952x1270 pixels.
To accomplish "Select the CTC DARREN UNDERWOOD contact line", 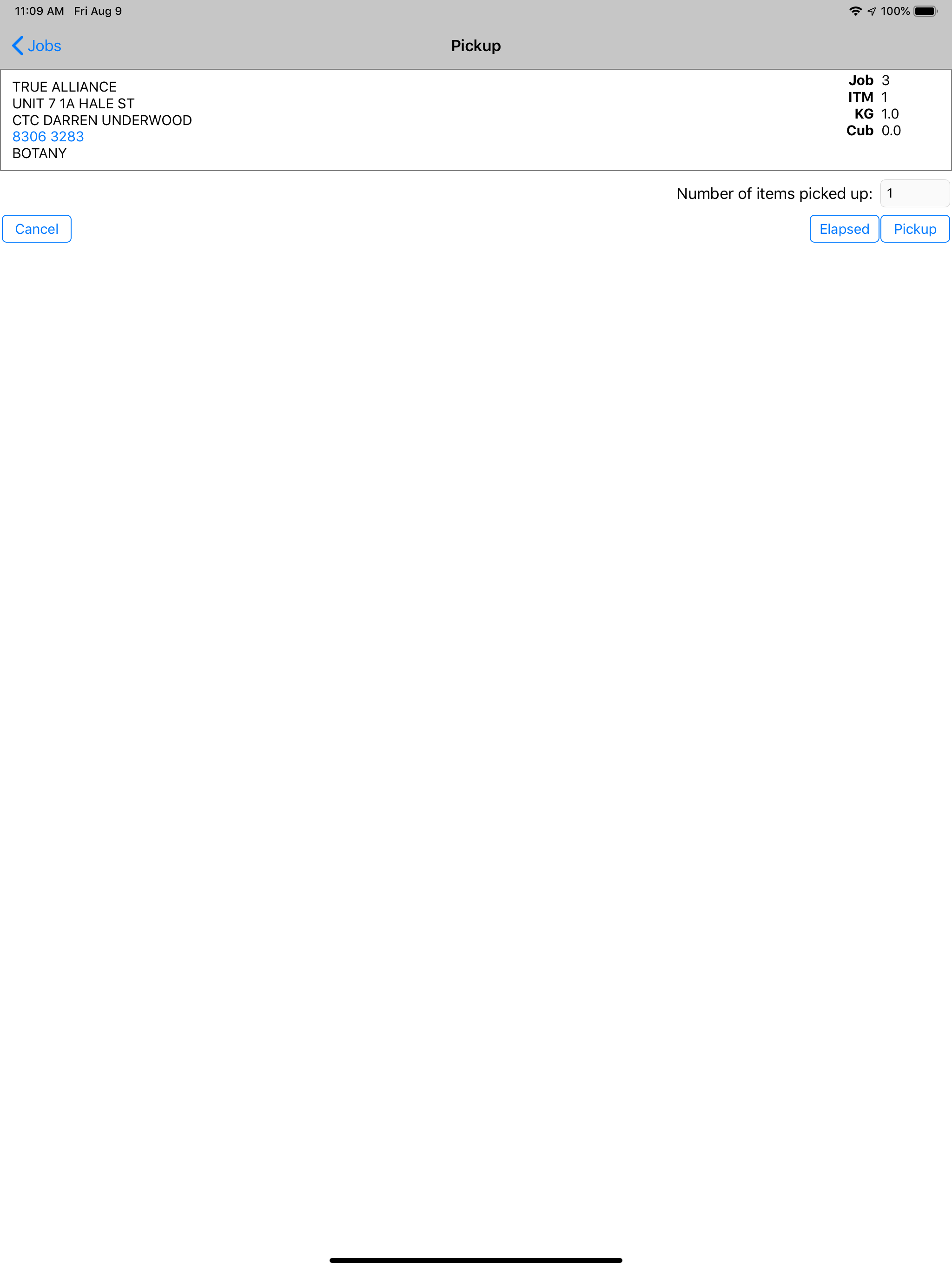I will (x=102, y=120).
